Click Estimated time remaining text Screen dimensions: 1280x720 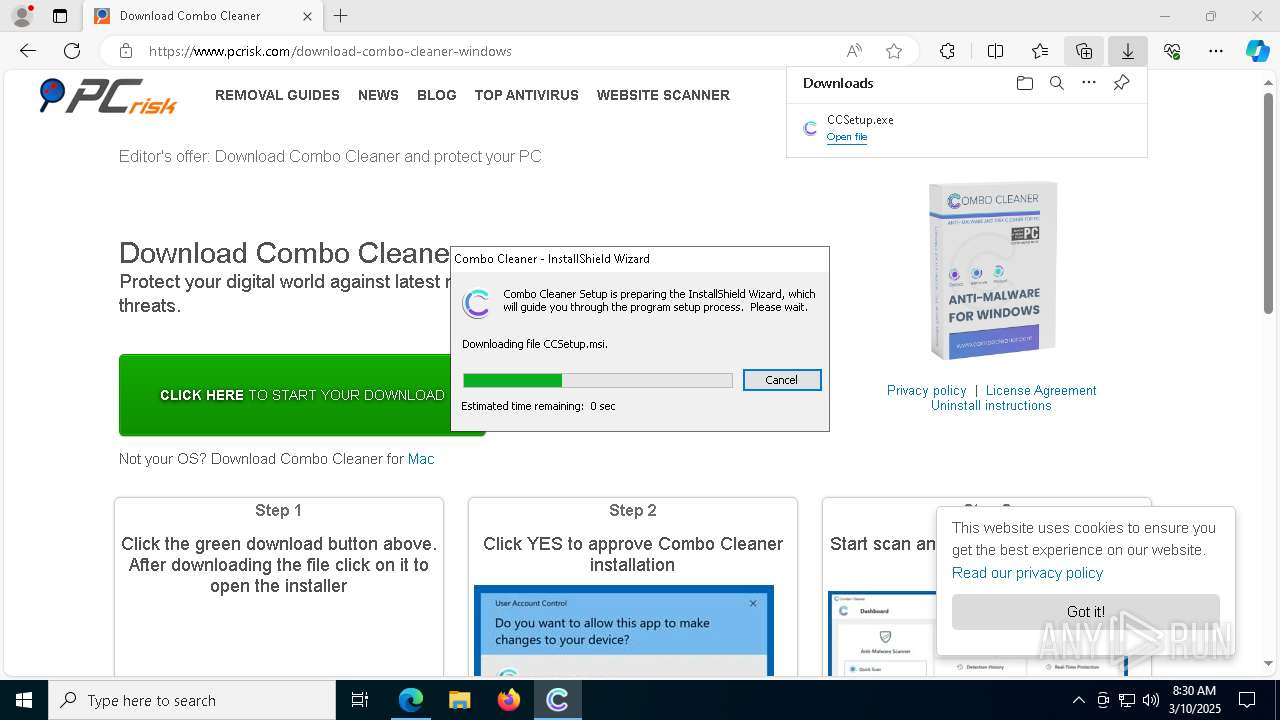(538, 406)
